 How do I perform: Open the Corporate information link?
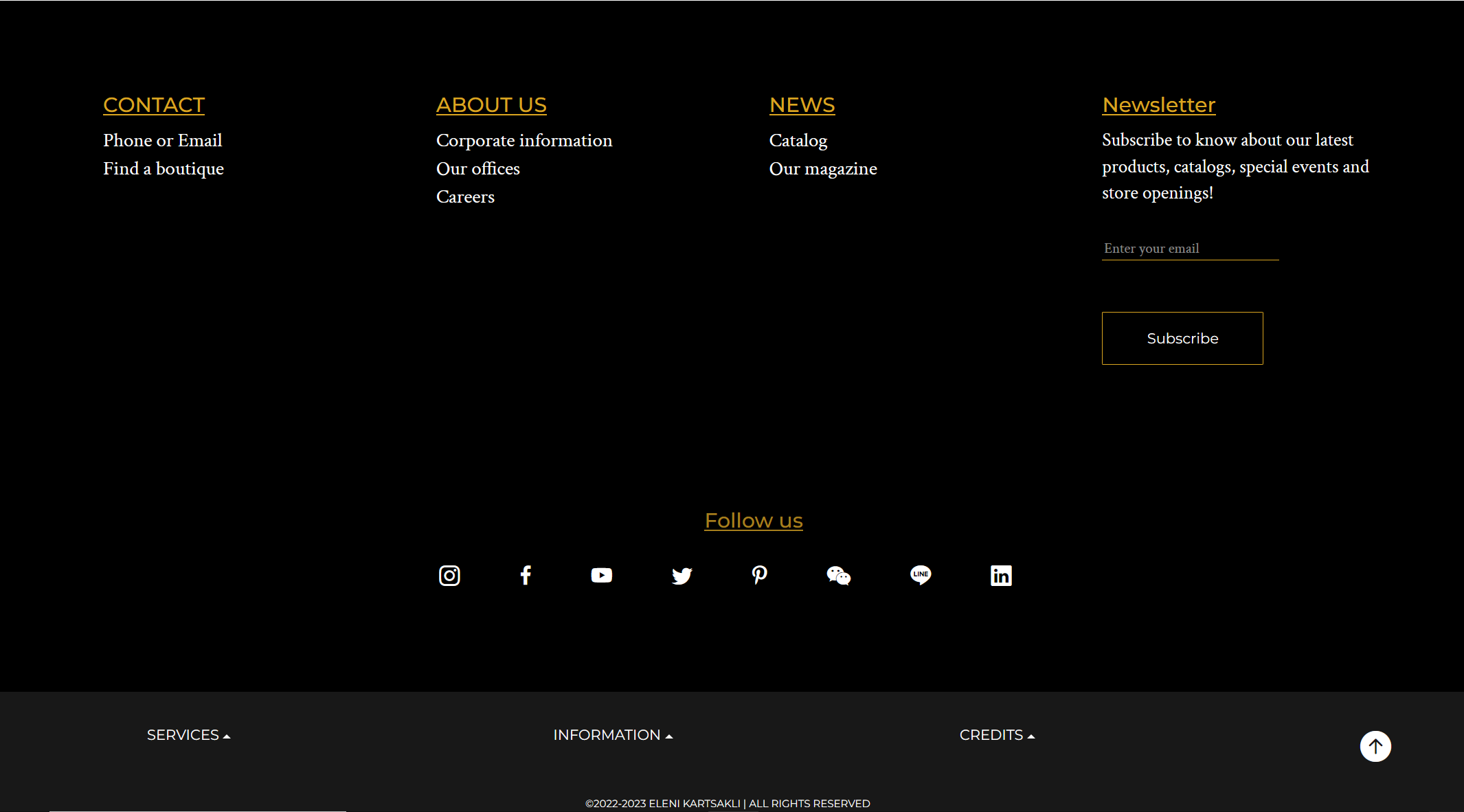click(x=524, y=141)
